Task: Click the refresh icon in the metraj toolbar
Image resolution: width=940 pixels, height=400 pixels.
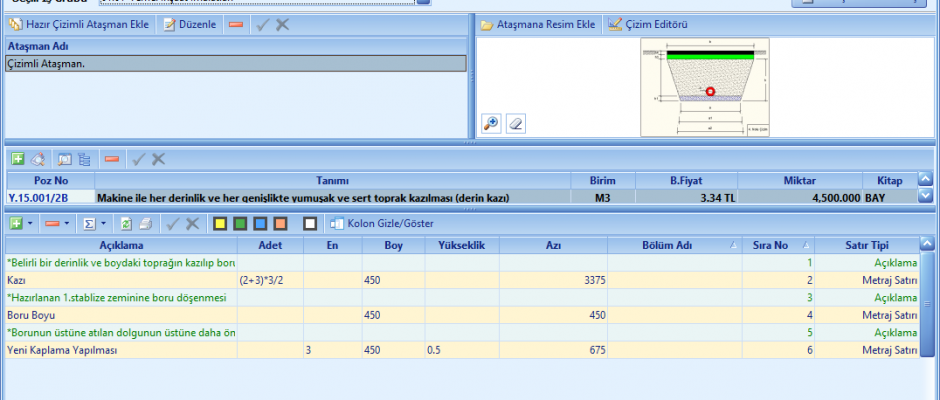Action: click(126, 223)
